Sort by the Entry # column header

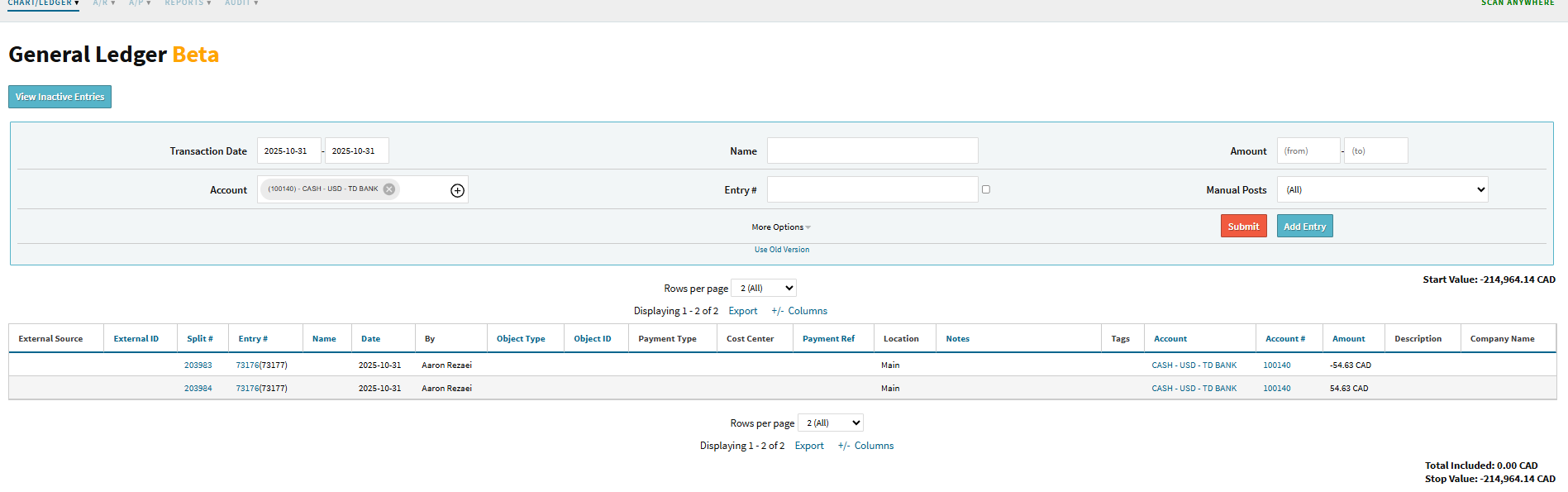[252, 339]
